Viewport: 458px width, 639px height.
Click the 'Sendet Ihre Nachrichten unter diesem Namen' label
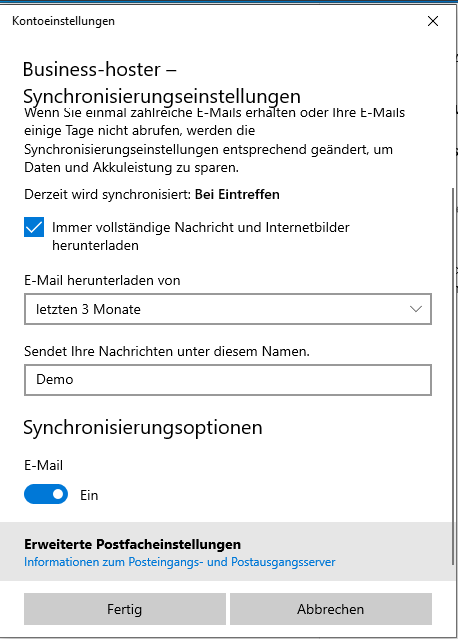(x=167, y=351)
